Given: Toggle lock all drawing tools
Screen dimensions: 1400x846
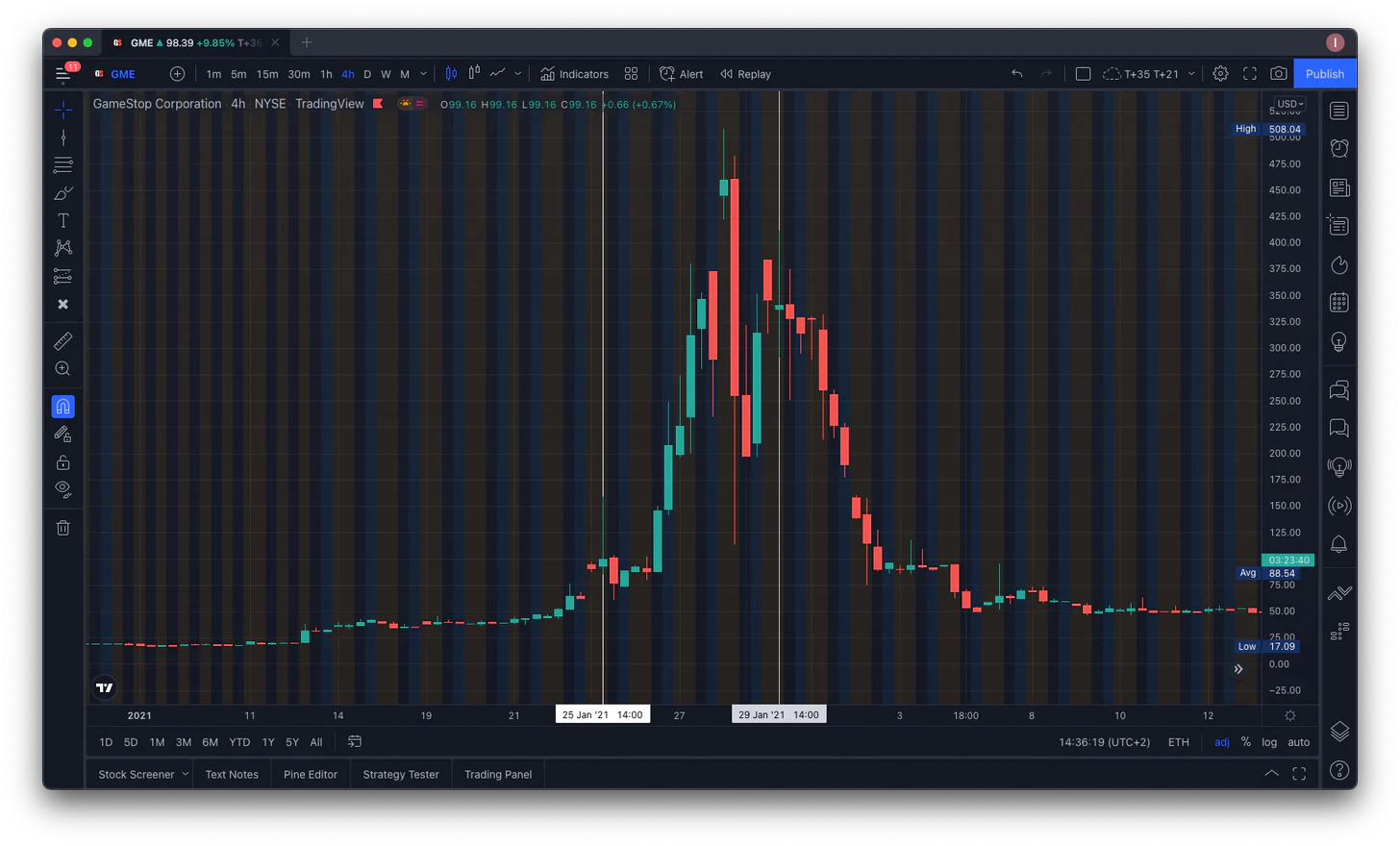Looking at the screenshot, I should pyautogui.click(x=62, y=462).
